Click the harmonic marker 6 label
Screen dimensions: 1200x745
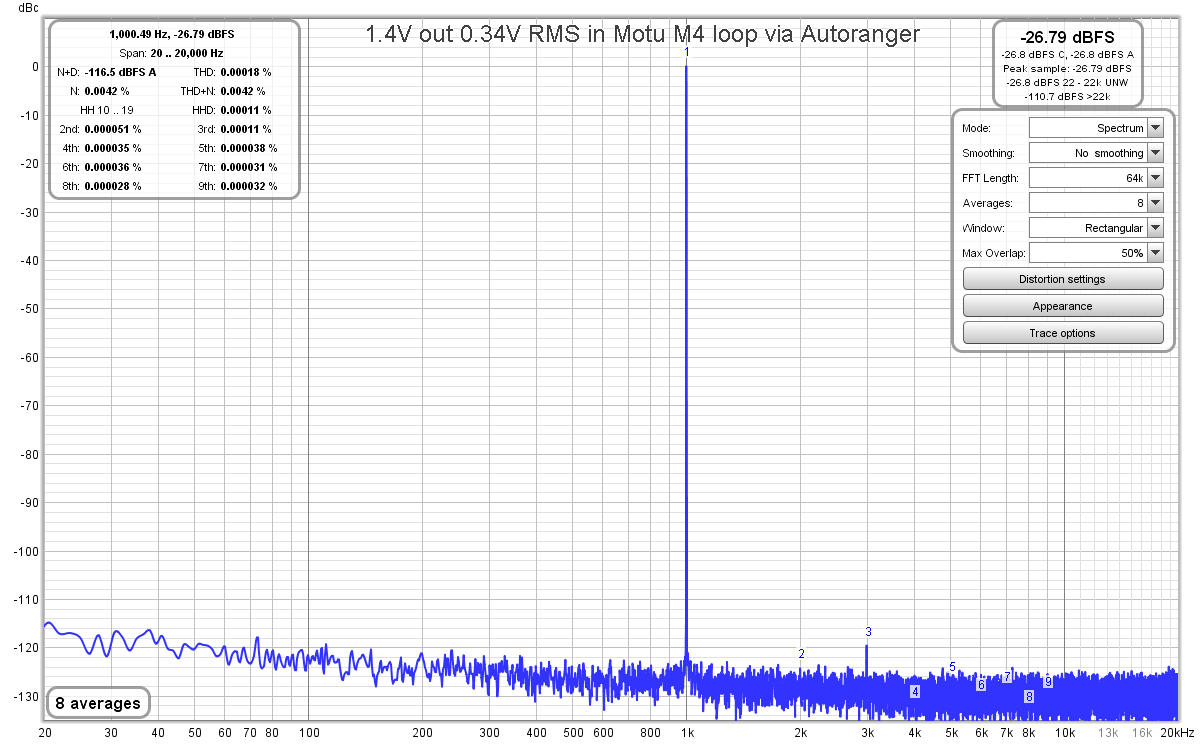point(981,685)
